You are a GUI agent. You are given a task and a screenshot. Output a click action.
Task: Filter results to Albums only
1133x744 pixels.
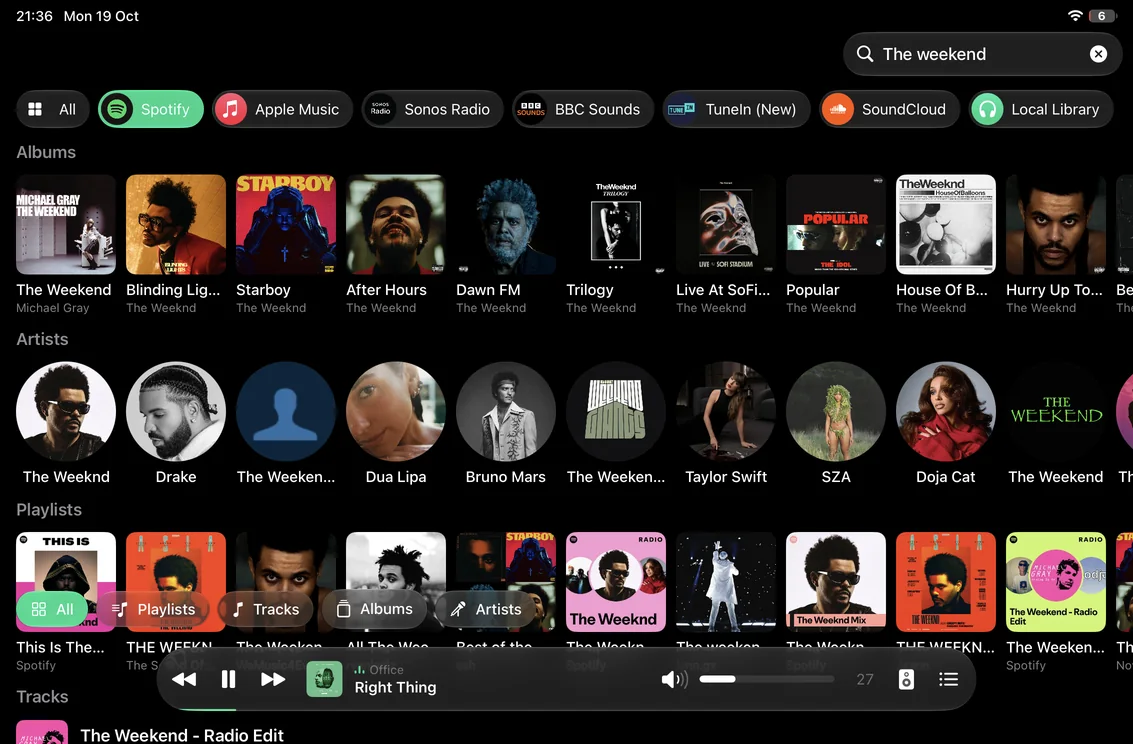coord(374,609)
